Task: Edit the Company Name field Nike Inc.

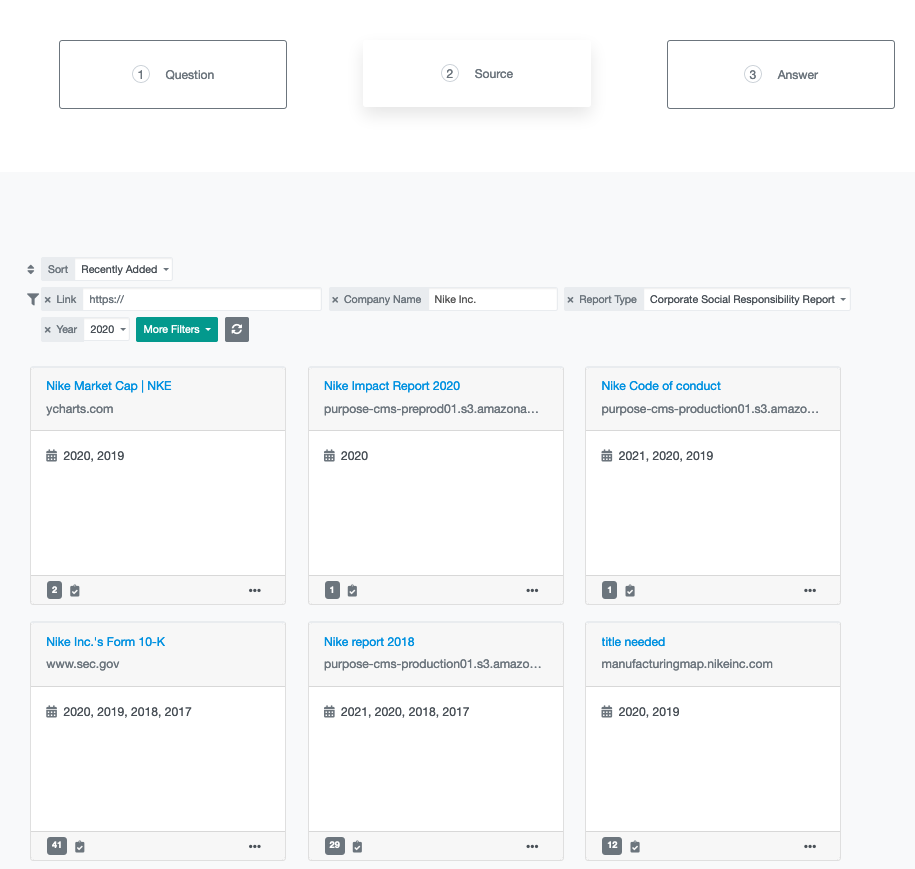Action: [493, 299]
